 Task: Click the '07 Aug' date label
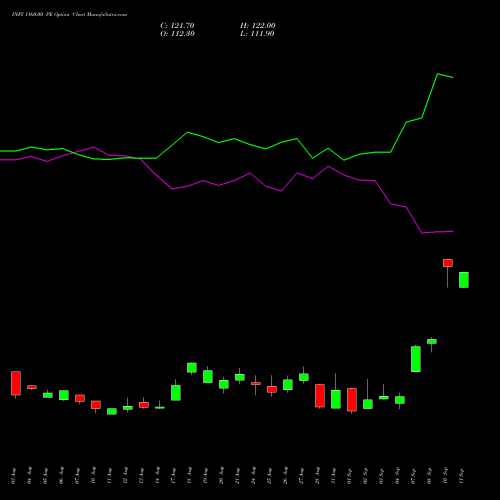78,476
